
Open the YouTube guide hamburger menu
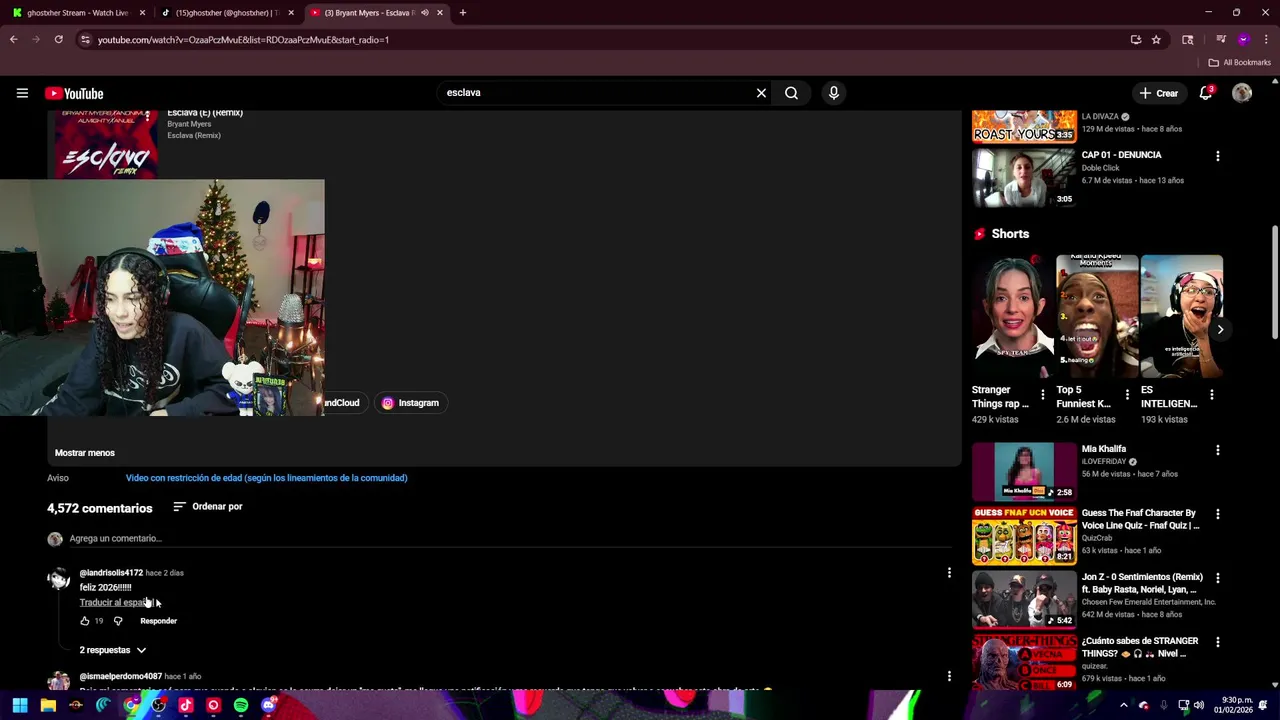click(x=22, y=93)
